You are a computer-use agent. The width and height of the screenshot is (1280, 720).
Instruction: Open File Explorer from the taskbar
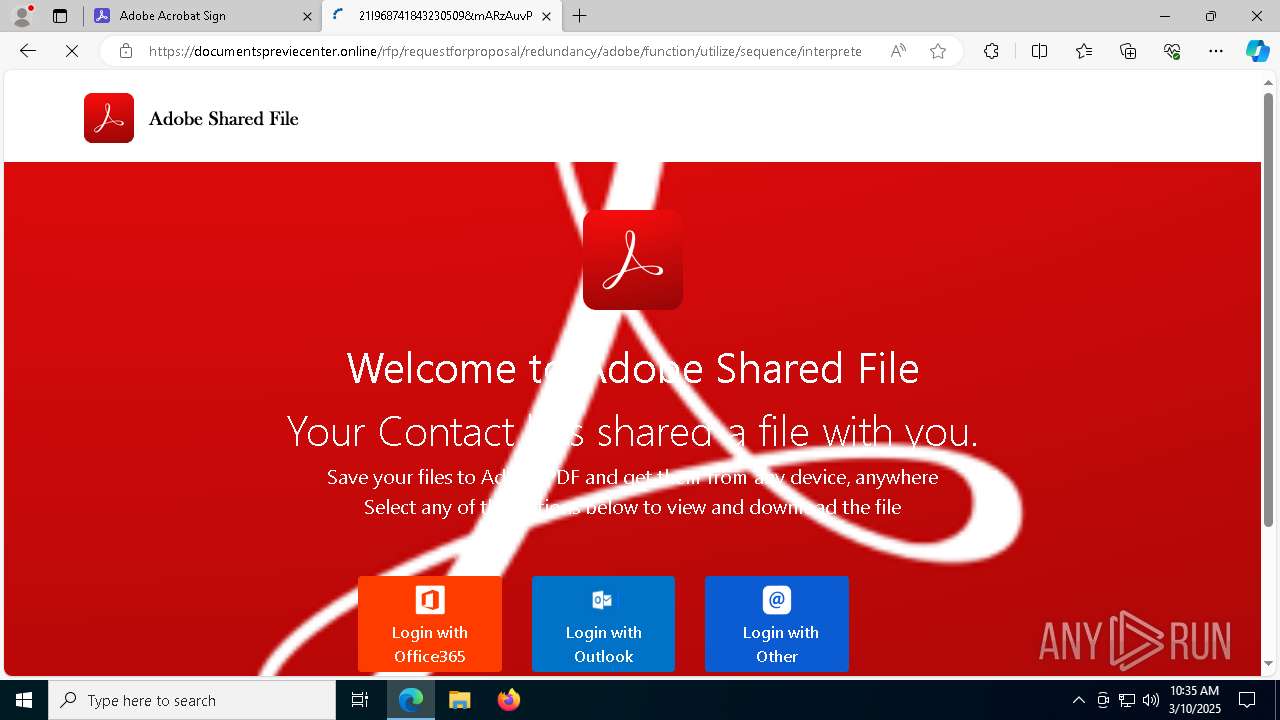[459, 700]
